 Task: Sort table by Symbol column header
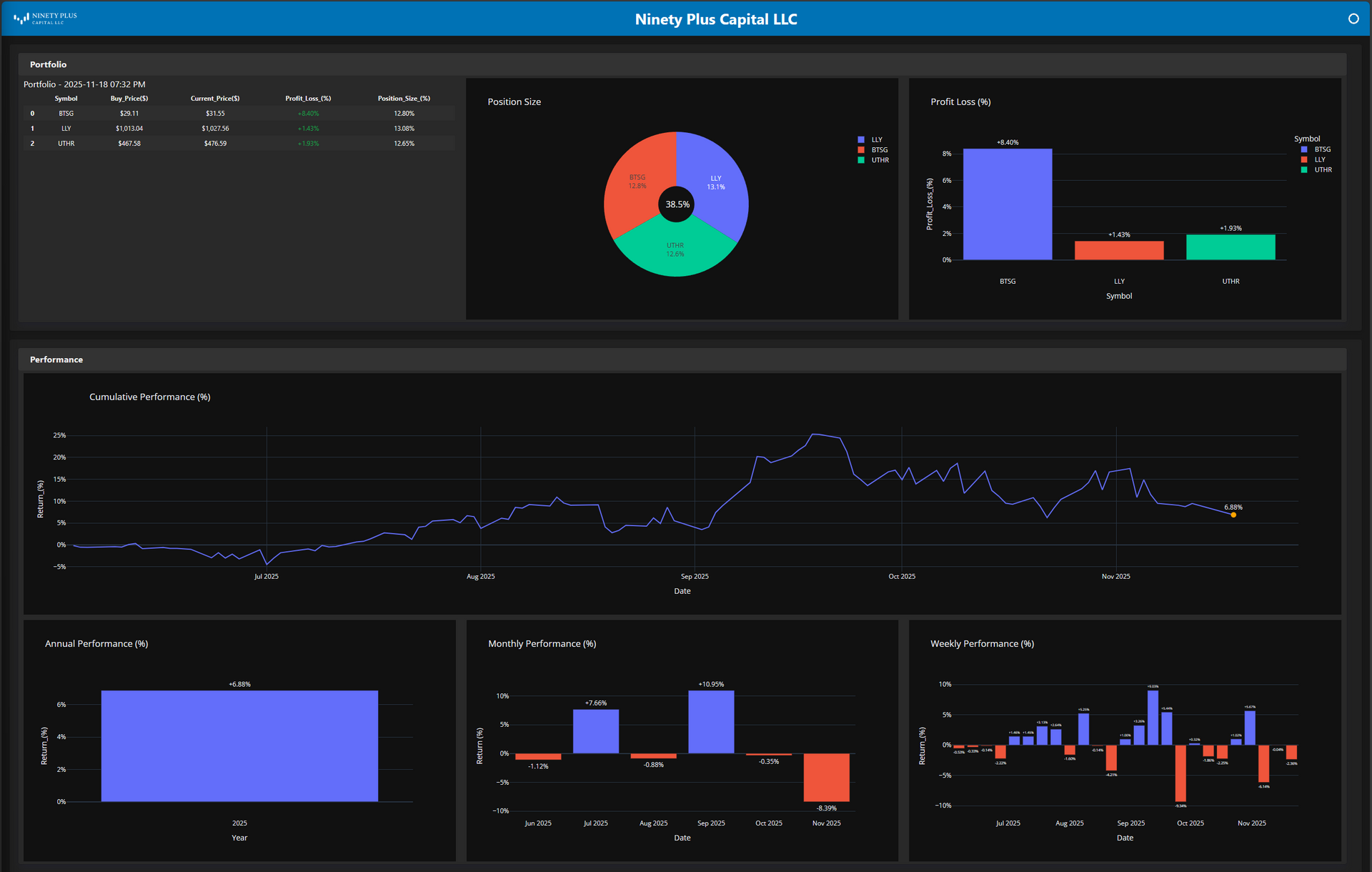click(66, 99)
